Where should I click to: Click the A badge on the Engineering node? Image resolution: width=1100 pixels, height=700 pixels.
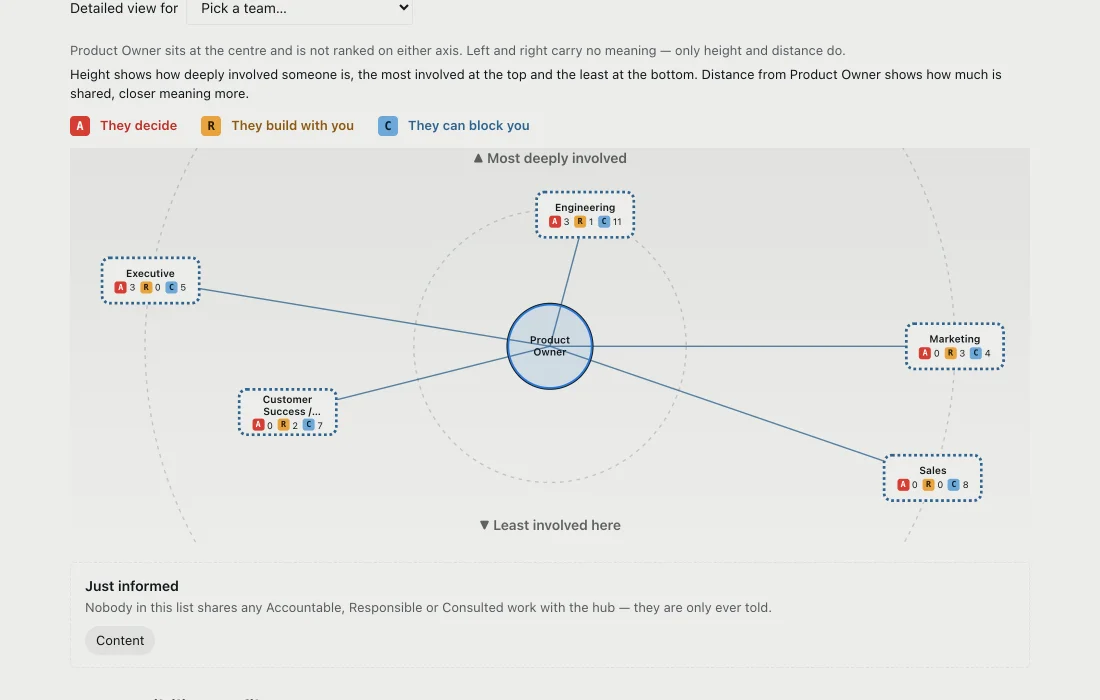pyautogui.click(x=555, y=222)
